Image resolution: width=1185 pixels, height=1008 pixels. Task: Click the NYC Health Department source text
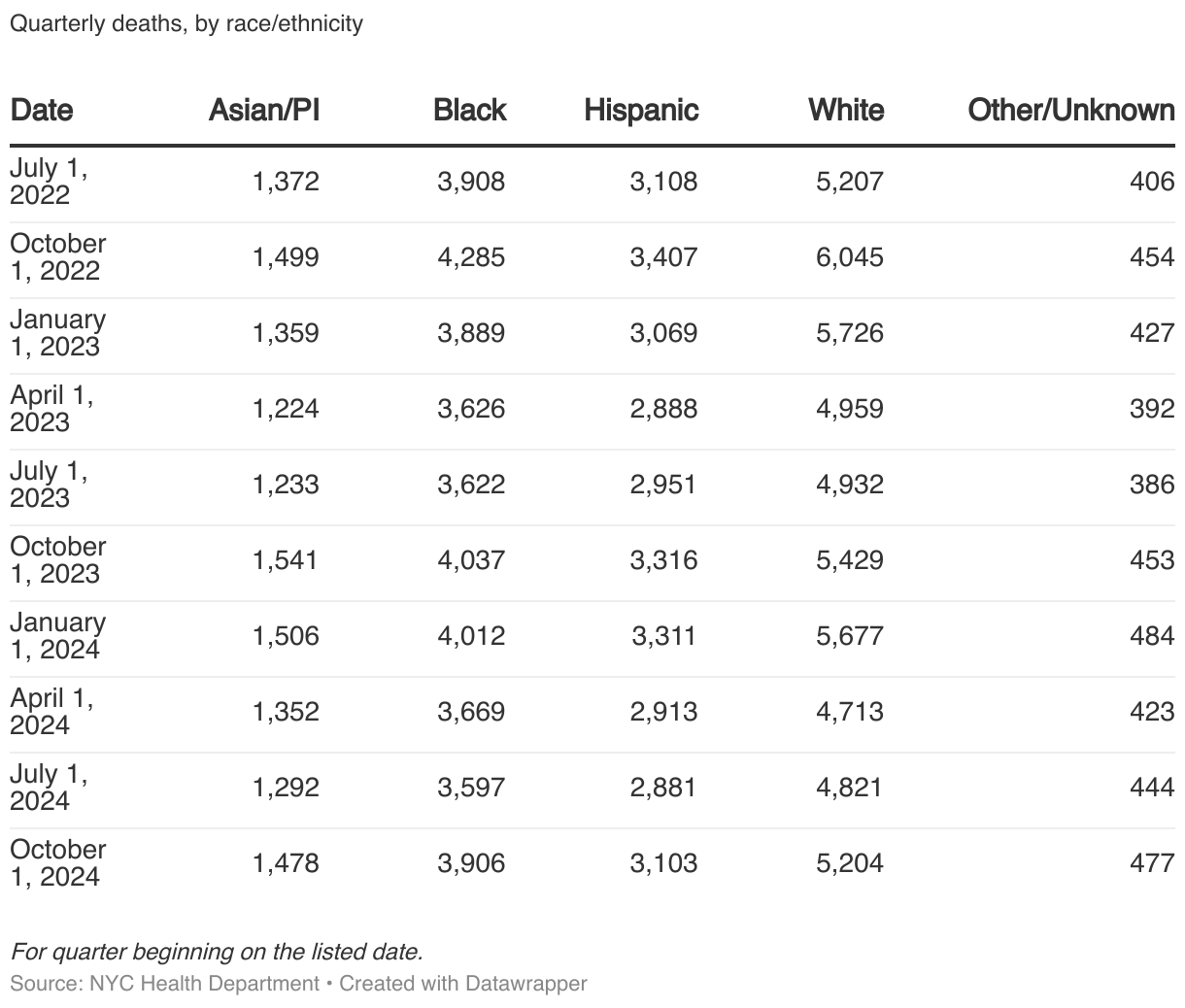(204, 983)
